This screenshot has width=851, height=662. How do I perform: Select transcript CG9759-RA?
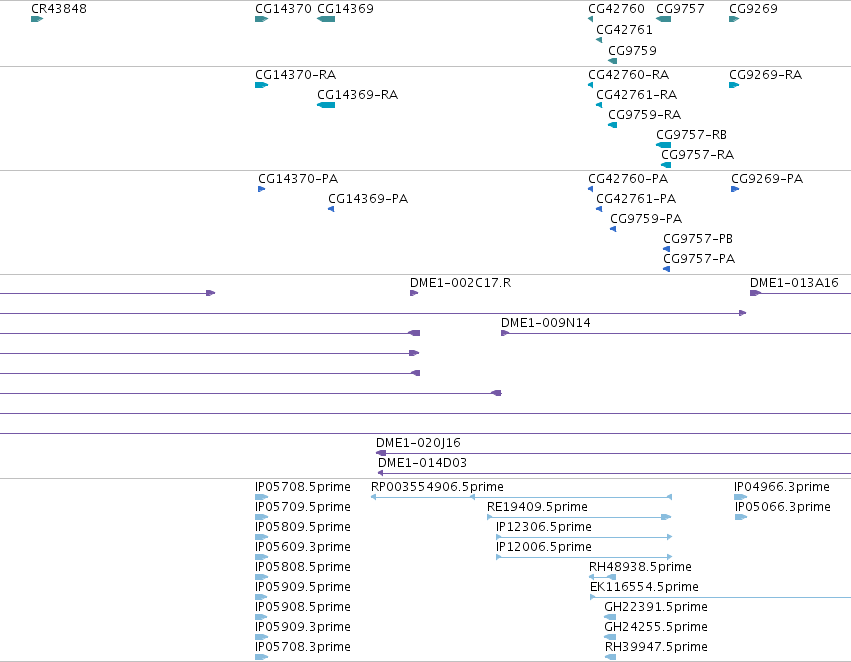pos(644,114)
